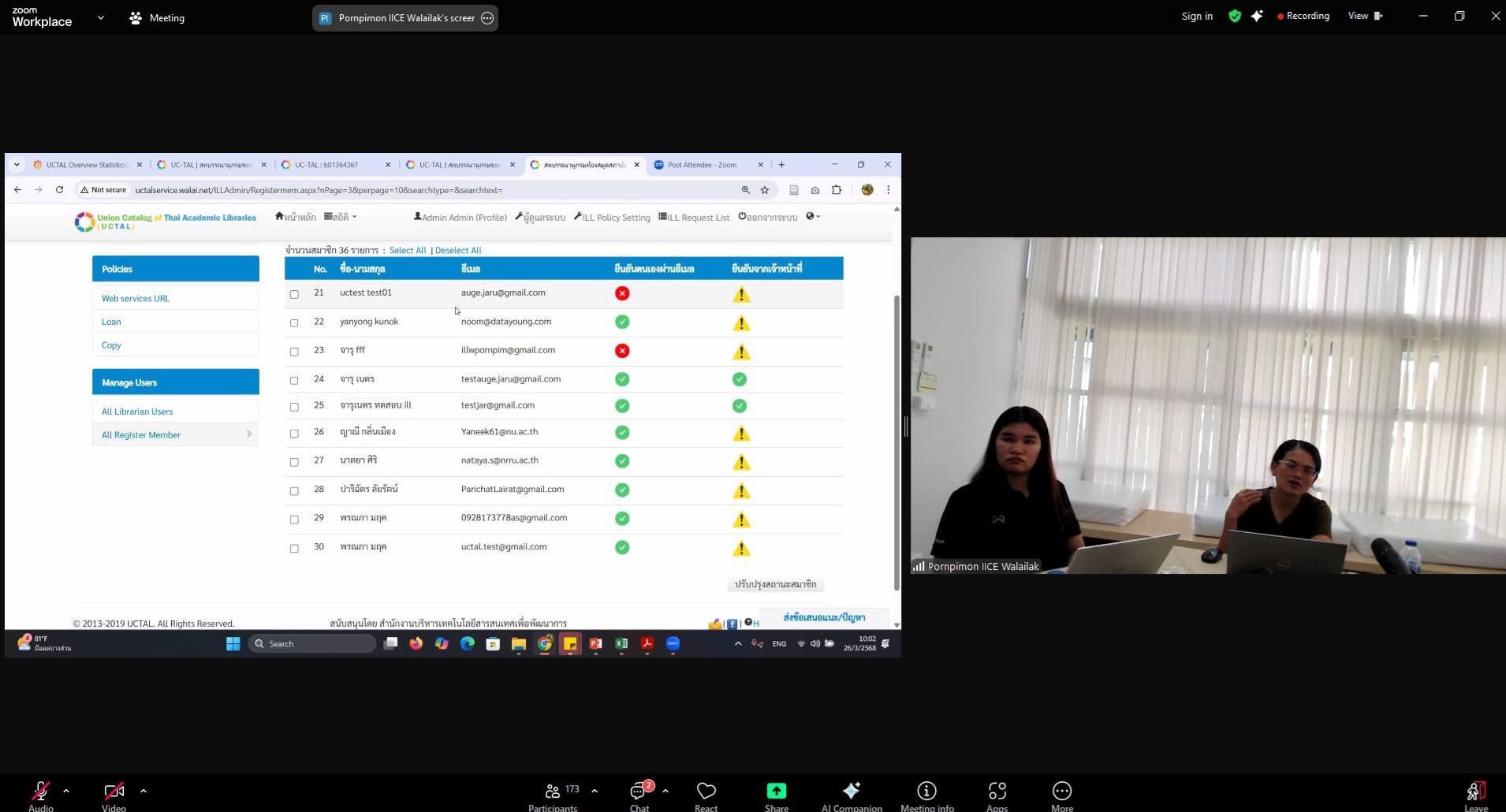This screenshot has width=1506, height=812.
Task: Click the Sign in link
Action: 1196,17
